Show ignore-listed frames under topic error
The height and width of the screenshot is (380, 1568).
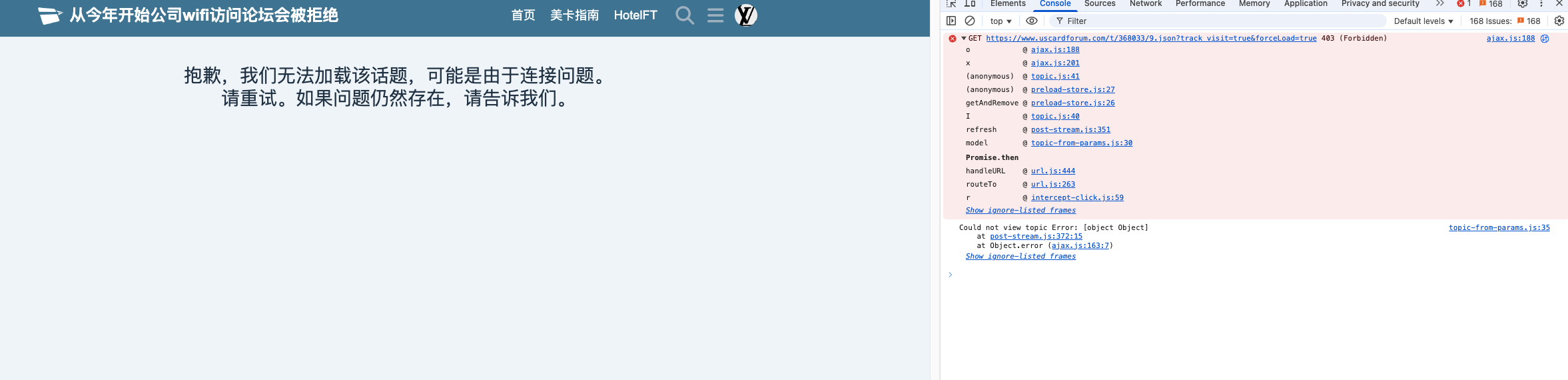point(1020,257)
